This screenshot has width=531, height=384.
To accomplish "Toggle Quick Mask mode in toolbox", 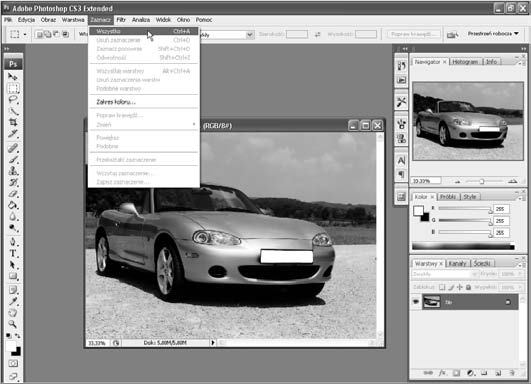I will click(13, 364).
